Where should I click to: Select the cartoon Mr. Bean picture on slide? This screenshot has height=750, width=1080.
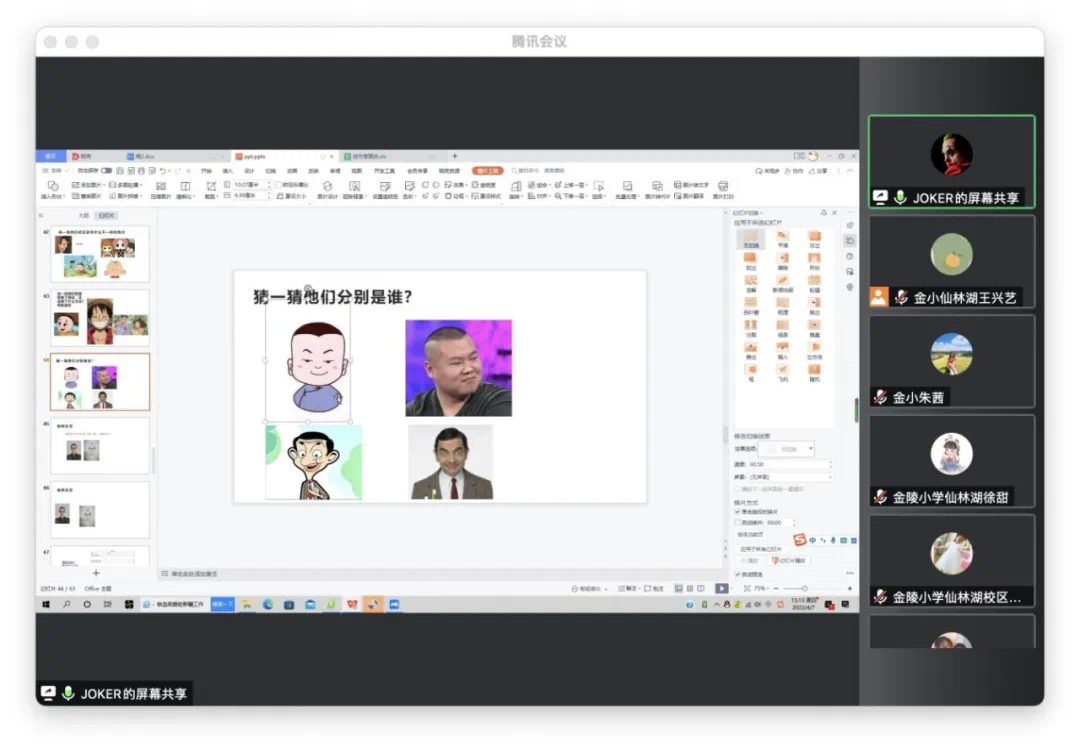[x=314, y=461]
